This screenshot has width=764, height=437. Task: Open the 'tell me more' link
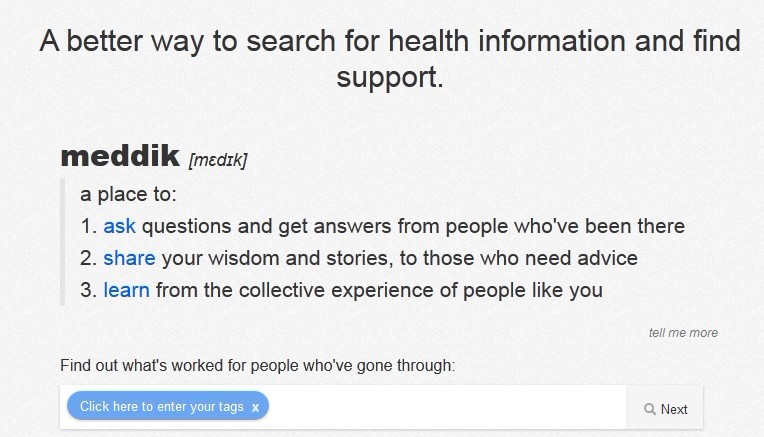pos(683,333)
